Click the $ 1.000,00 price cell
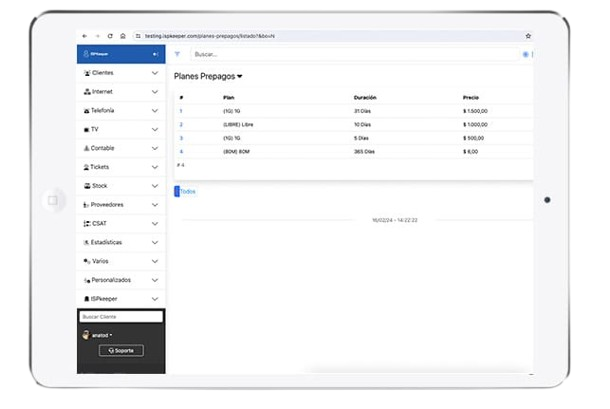 [x=475, y=125]
